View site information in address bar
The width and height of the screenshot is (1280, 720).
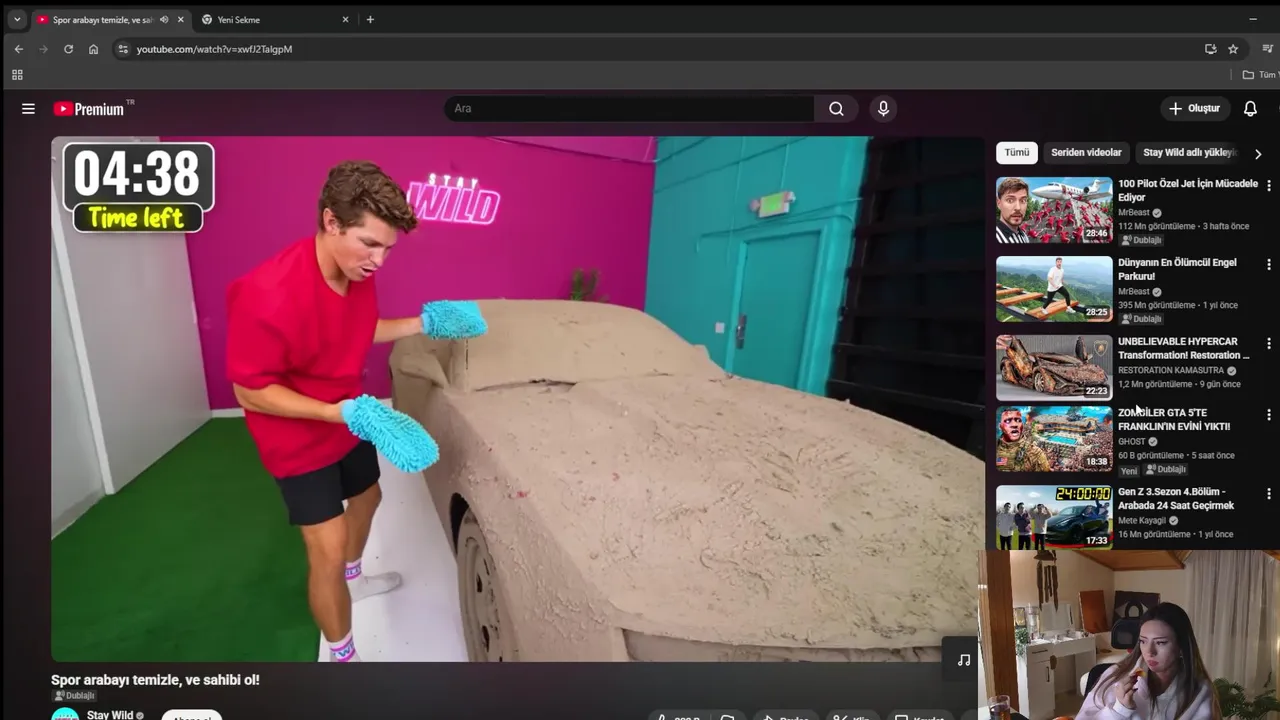point(122,49)
